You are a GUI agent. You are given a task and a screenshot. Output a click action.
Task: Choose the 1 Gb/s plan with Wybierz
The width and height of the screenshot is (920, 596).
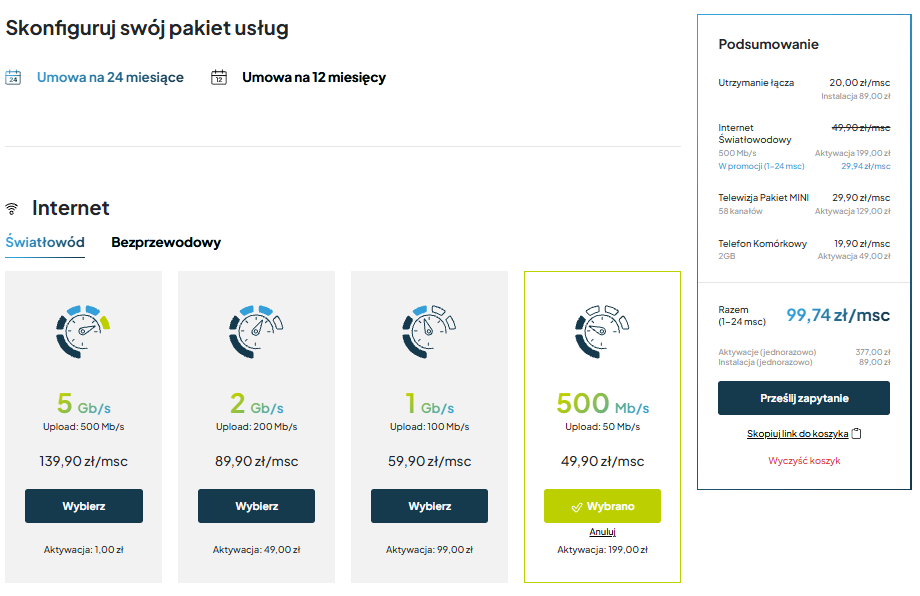pyautogui.click(x=429, y=506)
